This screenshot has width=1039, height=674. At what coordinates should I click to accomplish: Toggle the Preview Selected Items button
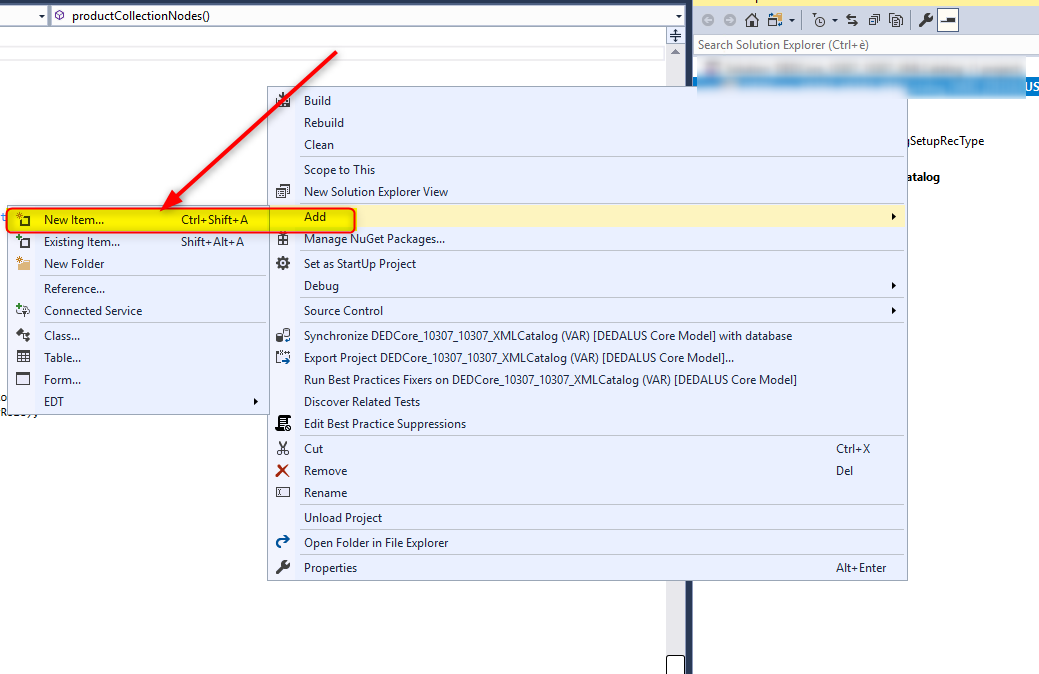[947, 19]
